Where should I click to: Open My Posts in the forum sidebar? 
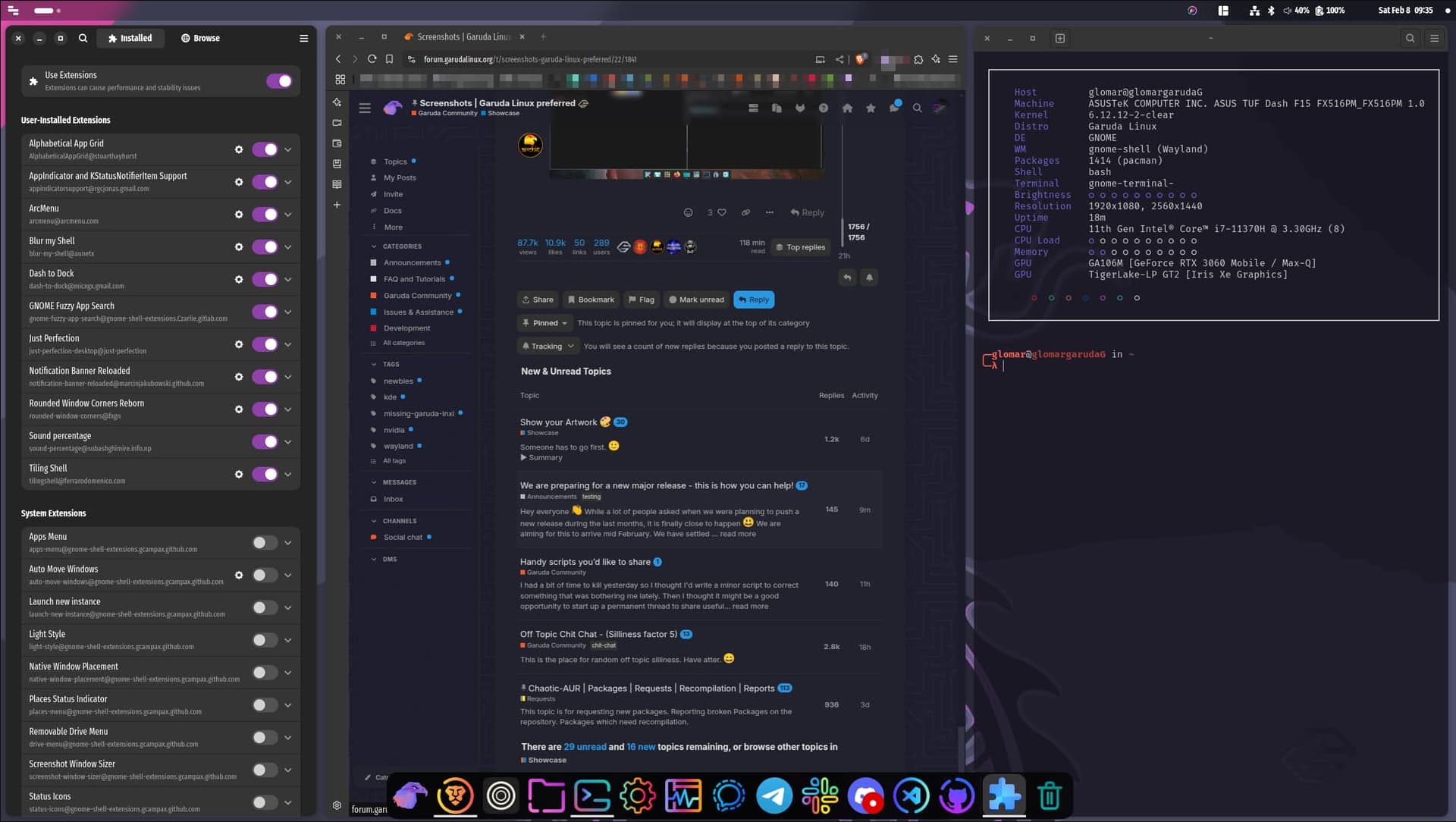(x=399, y=177)
